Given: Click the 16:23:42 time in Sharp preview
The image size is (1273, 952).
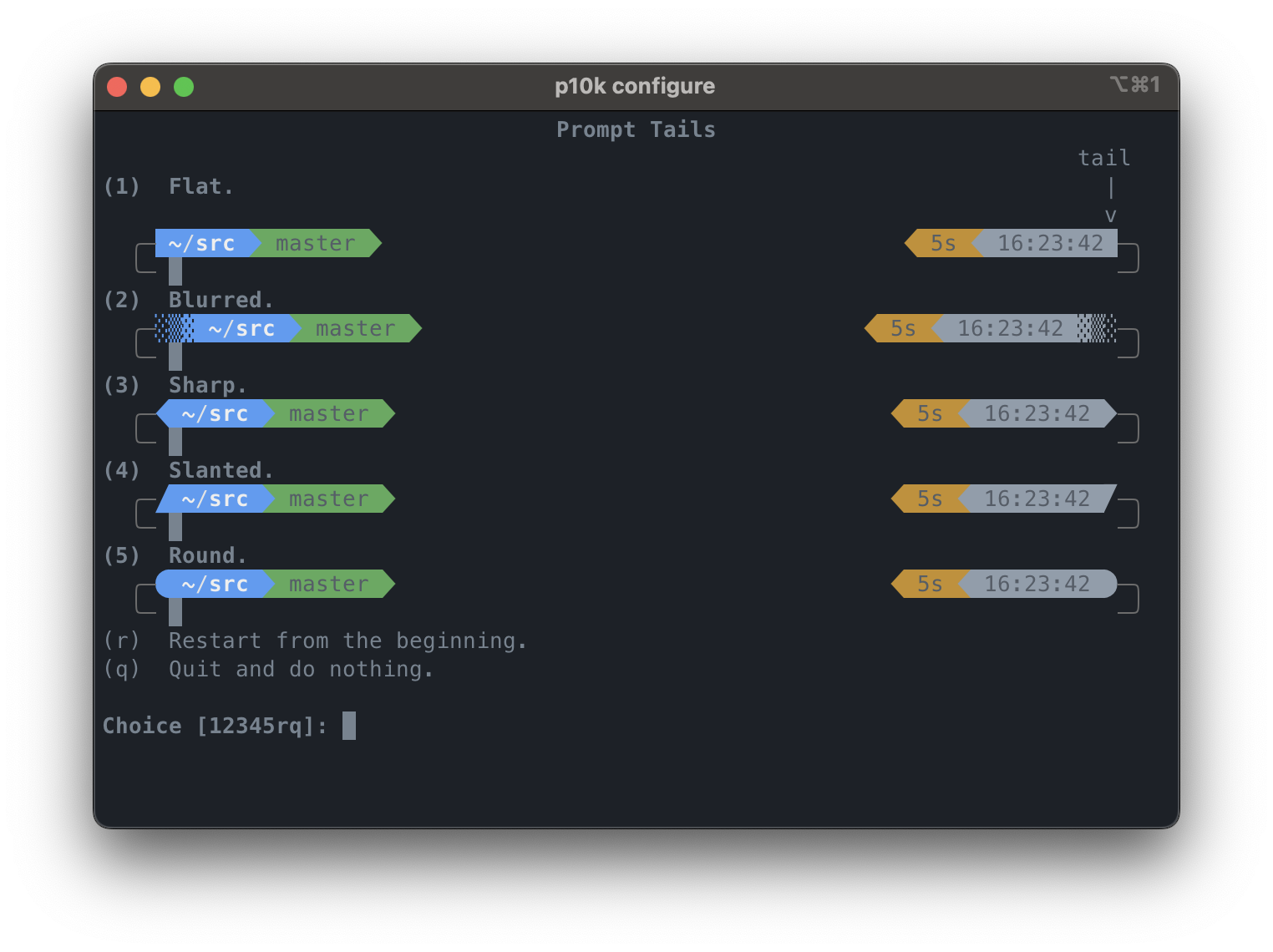Looking at the screenshot, I should coord(1037,413).
